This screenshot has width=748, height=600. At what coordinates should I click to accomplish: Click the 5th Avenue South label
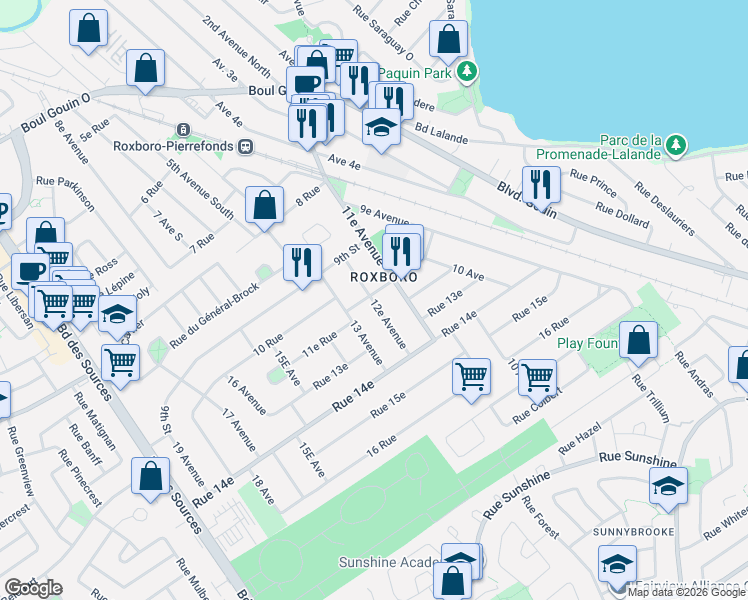(200, 189)
